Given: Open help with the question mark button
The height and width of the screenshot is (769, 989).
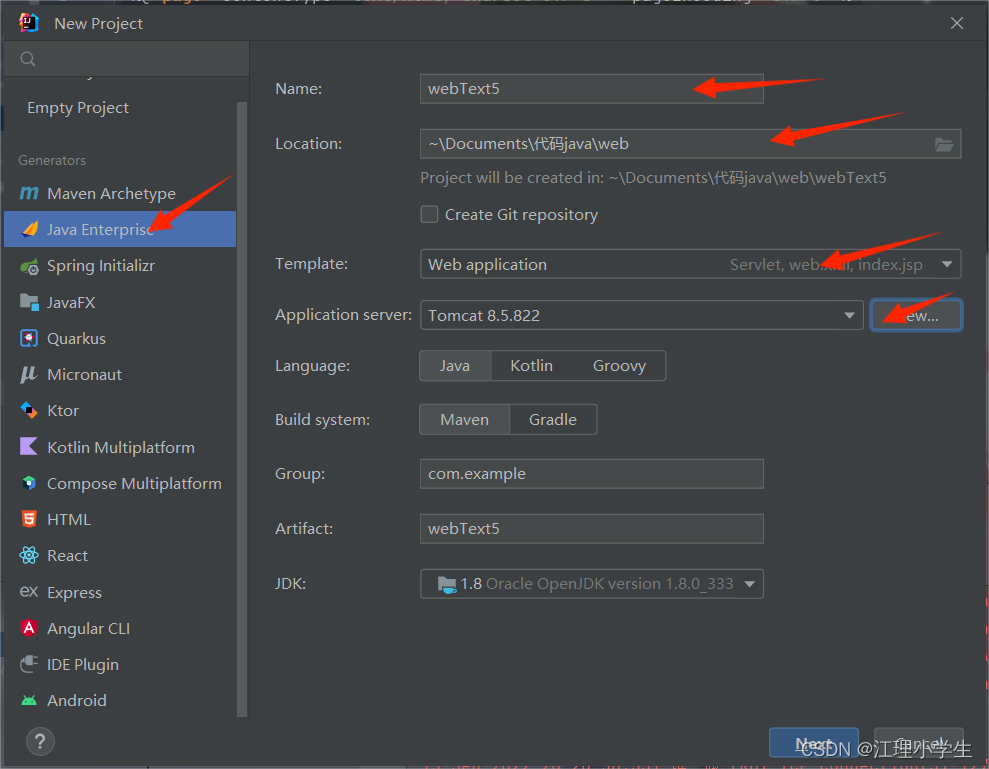Looking at the screenshot, I should click(40, 741).
